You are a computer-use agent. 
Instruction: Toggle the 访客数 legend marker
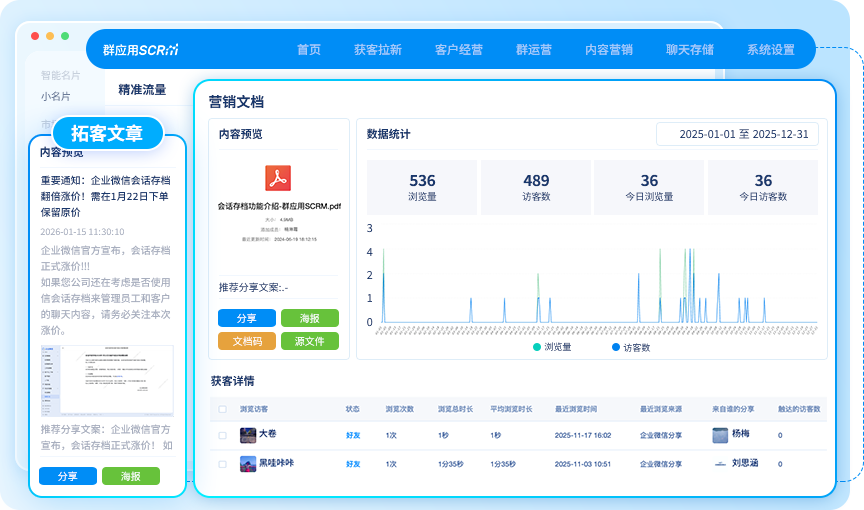(616, 347)
